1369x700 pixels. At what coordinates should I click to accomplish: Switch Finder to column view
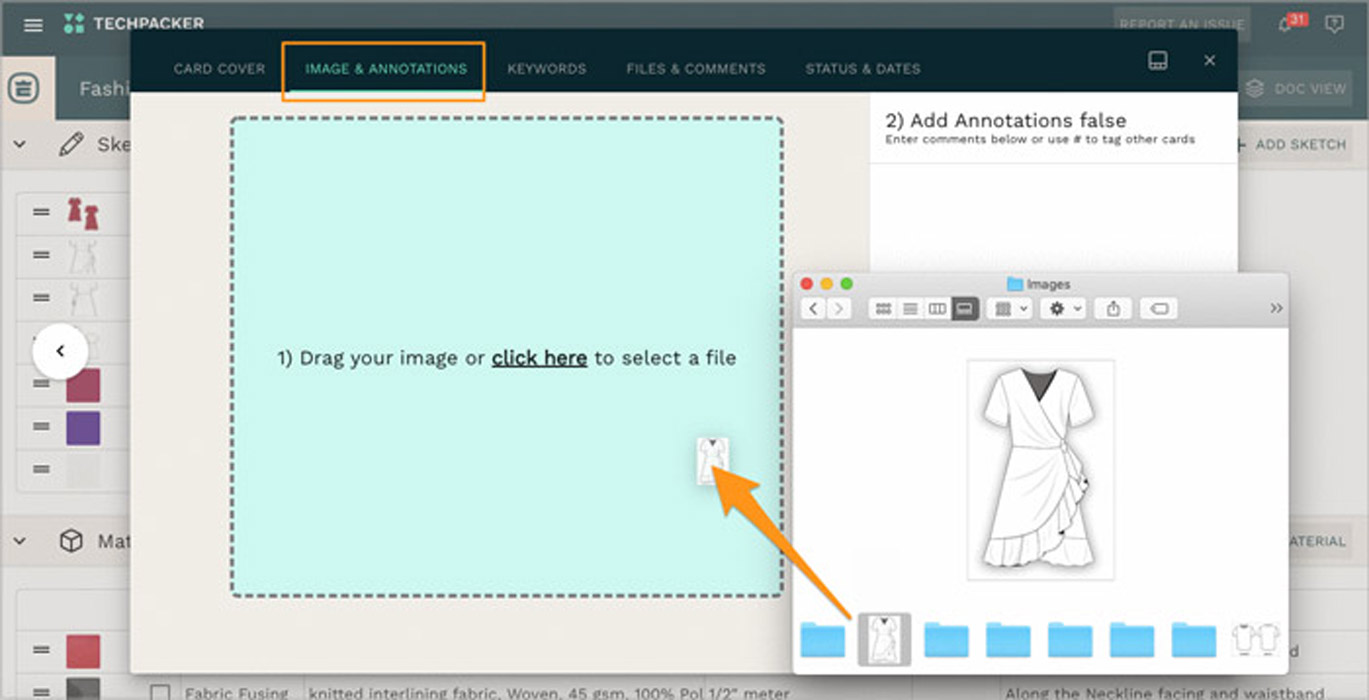[937, 309]
